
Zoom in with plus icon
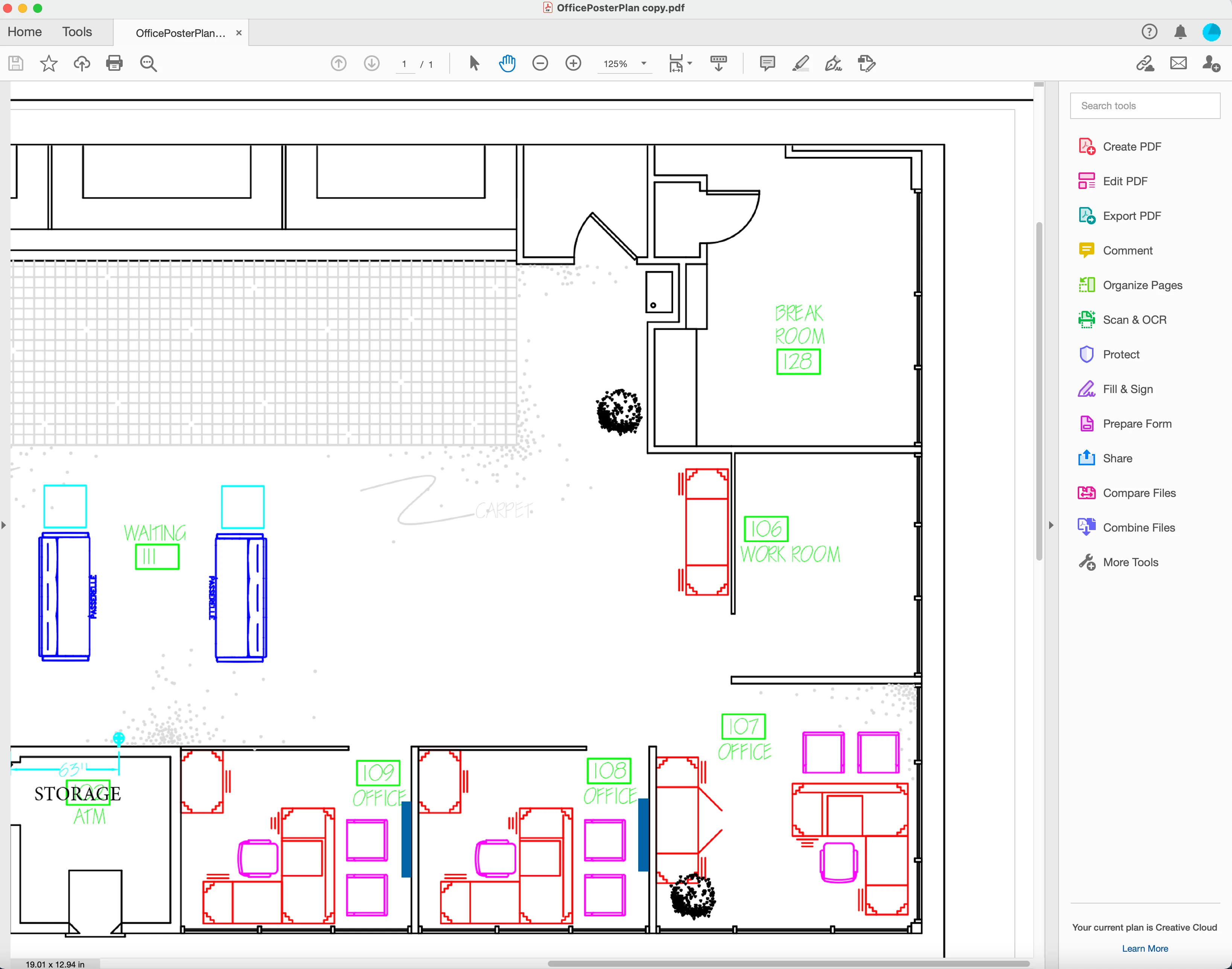click(573, 64)
